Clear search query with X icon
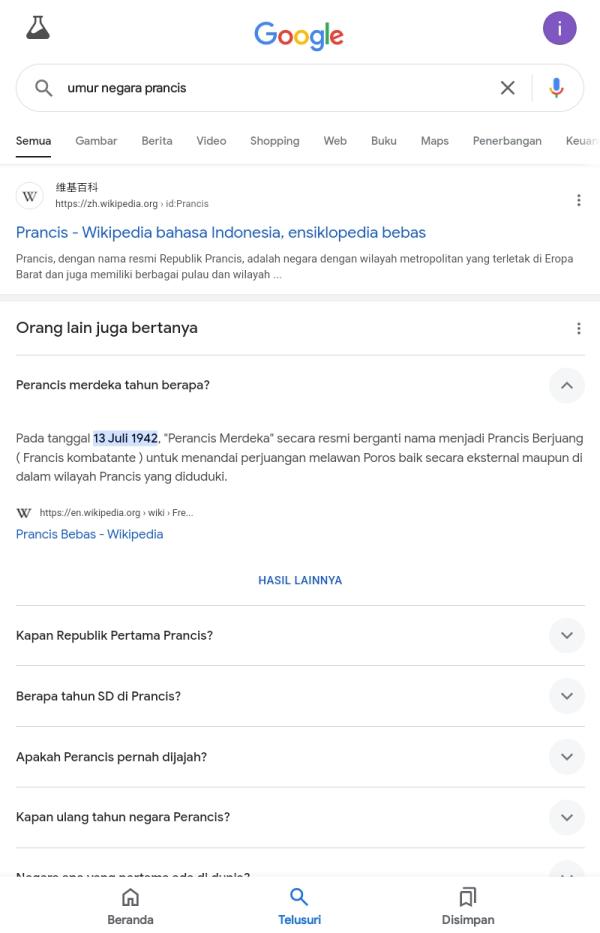600x933 pixels. click(x=507, y=88)
